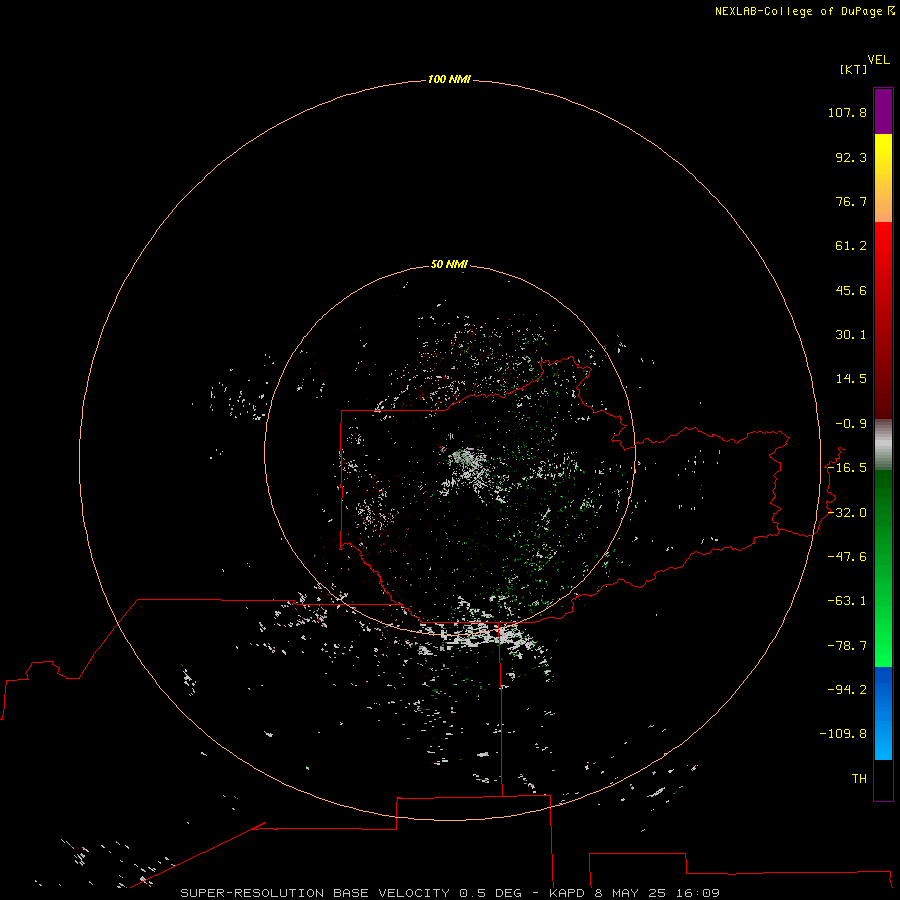Select the -63.1 velocity value

click(x=847, y=601)
